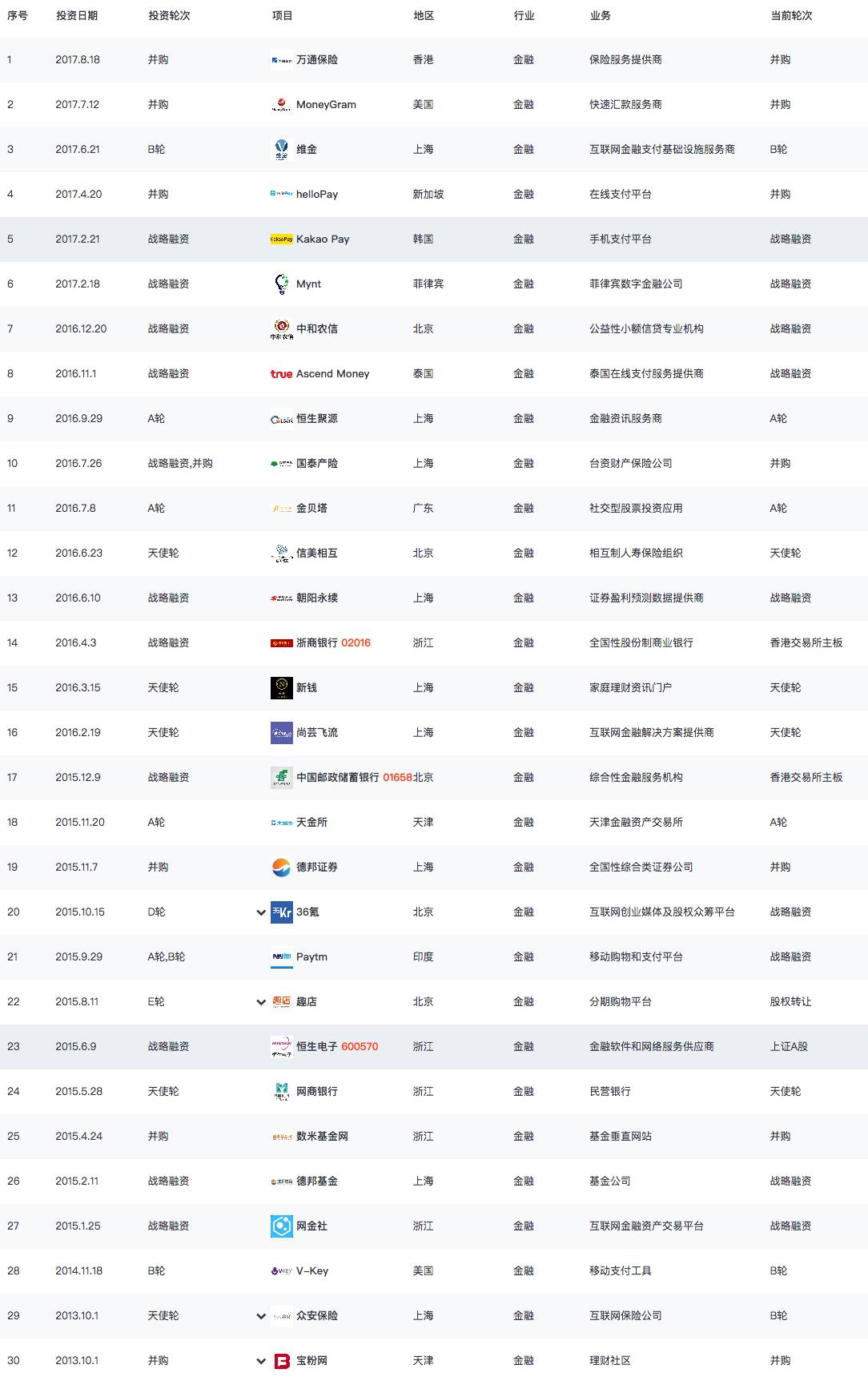Click the 信美相互 logo icon
Viewport: 868px width, 1381px height.
(x=281, y=554)
